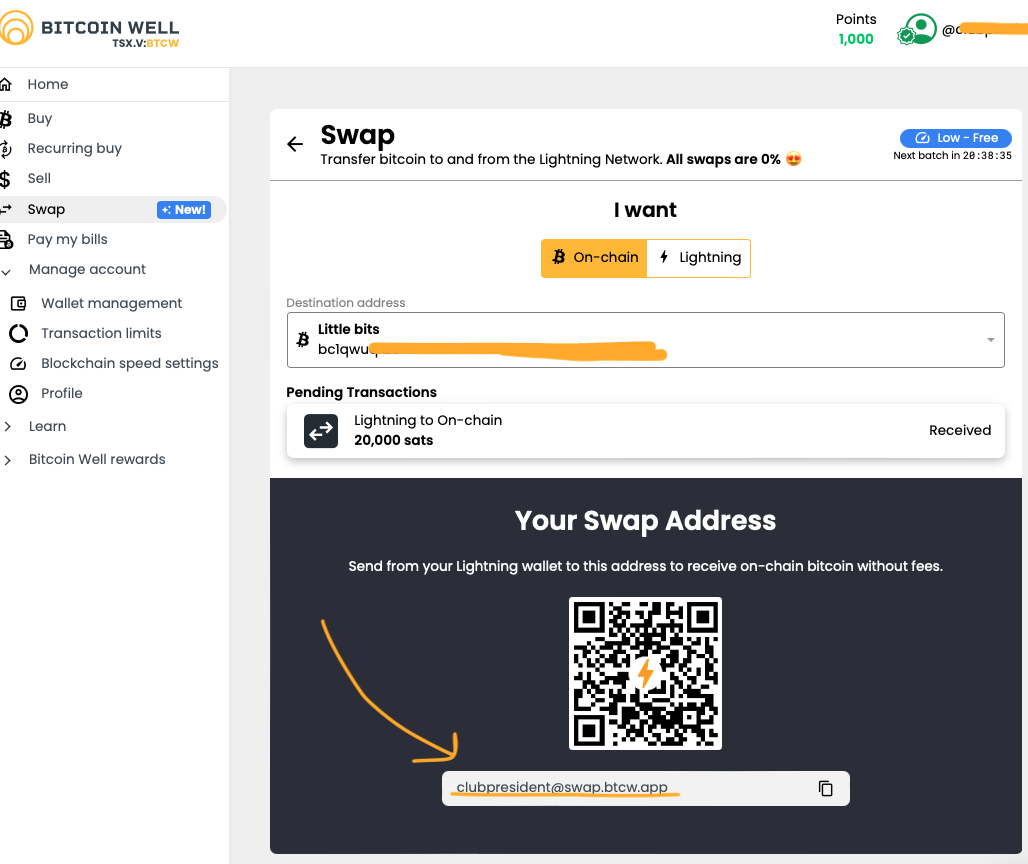1028x864 pixels.
Task: Click the Wallet management icon in sidebar
Action: 18,303
